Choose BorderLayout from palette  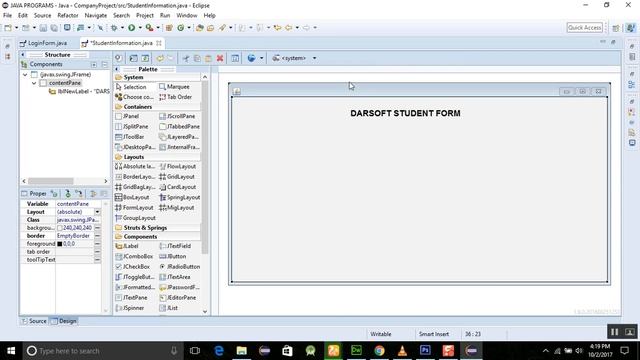pos(135,177)
